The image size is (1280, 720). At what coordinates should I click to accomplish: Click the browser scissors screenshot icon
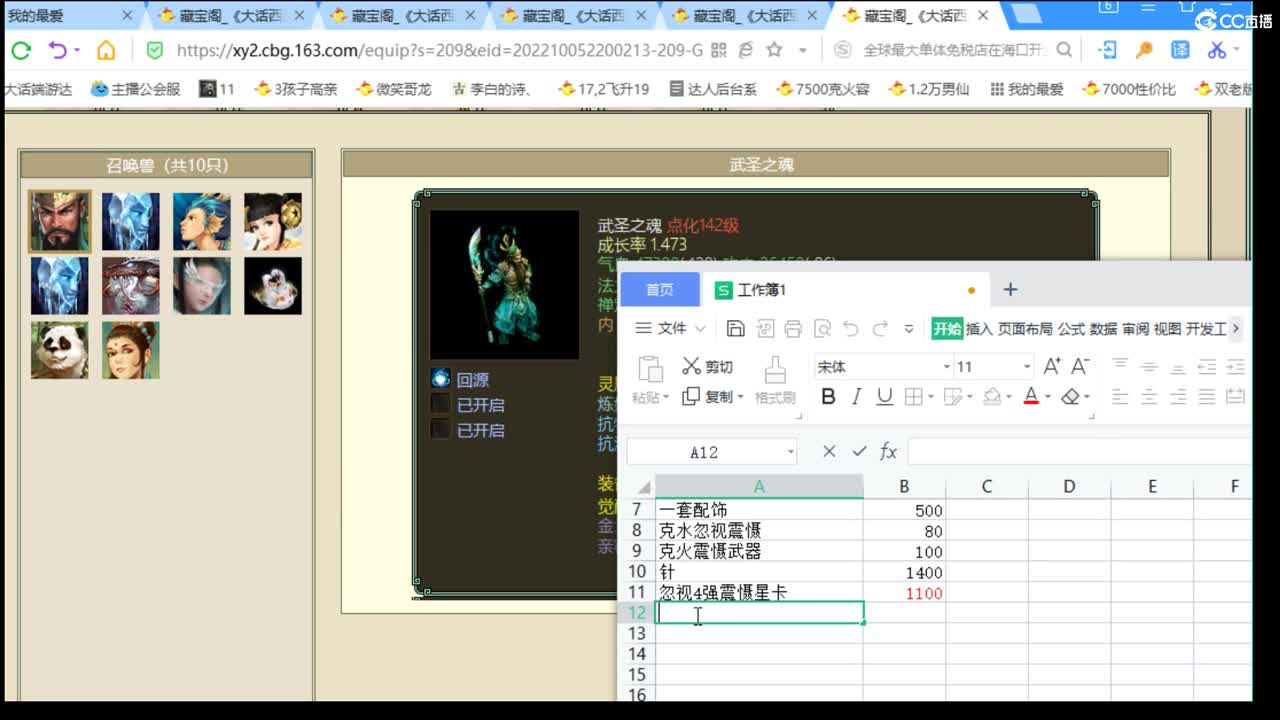(1217, 50)
